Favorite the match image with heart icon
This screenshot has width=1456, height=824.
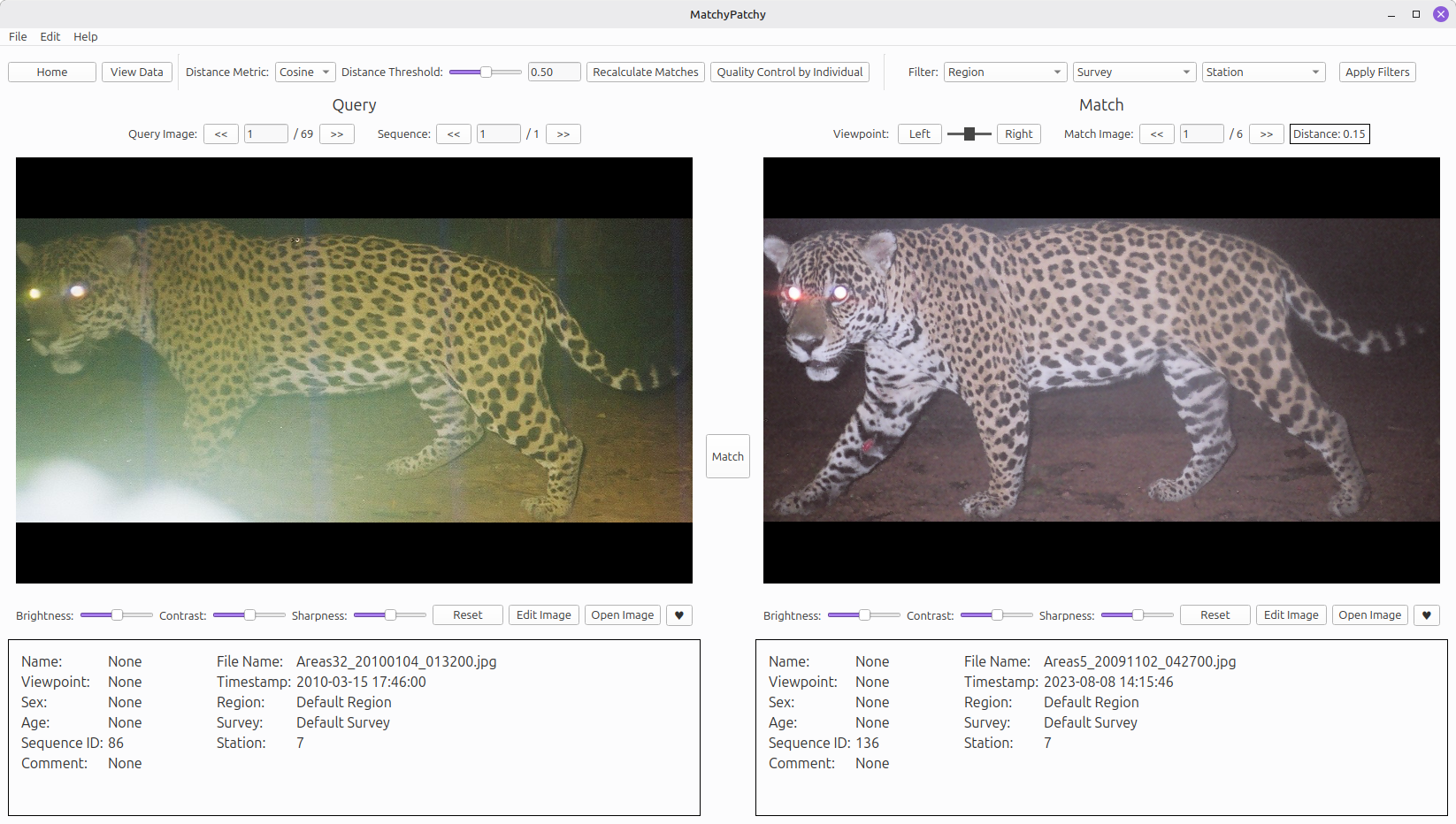[1426, 615]
